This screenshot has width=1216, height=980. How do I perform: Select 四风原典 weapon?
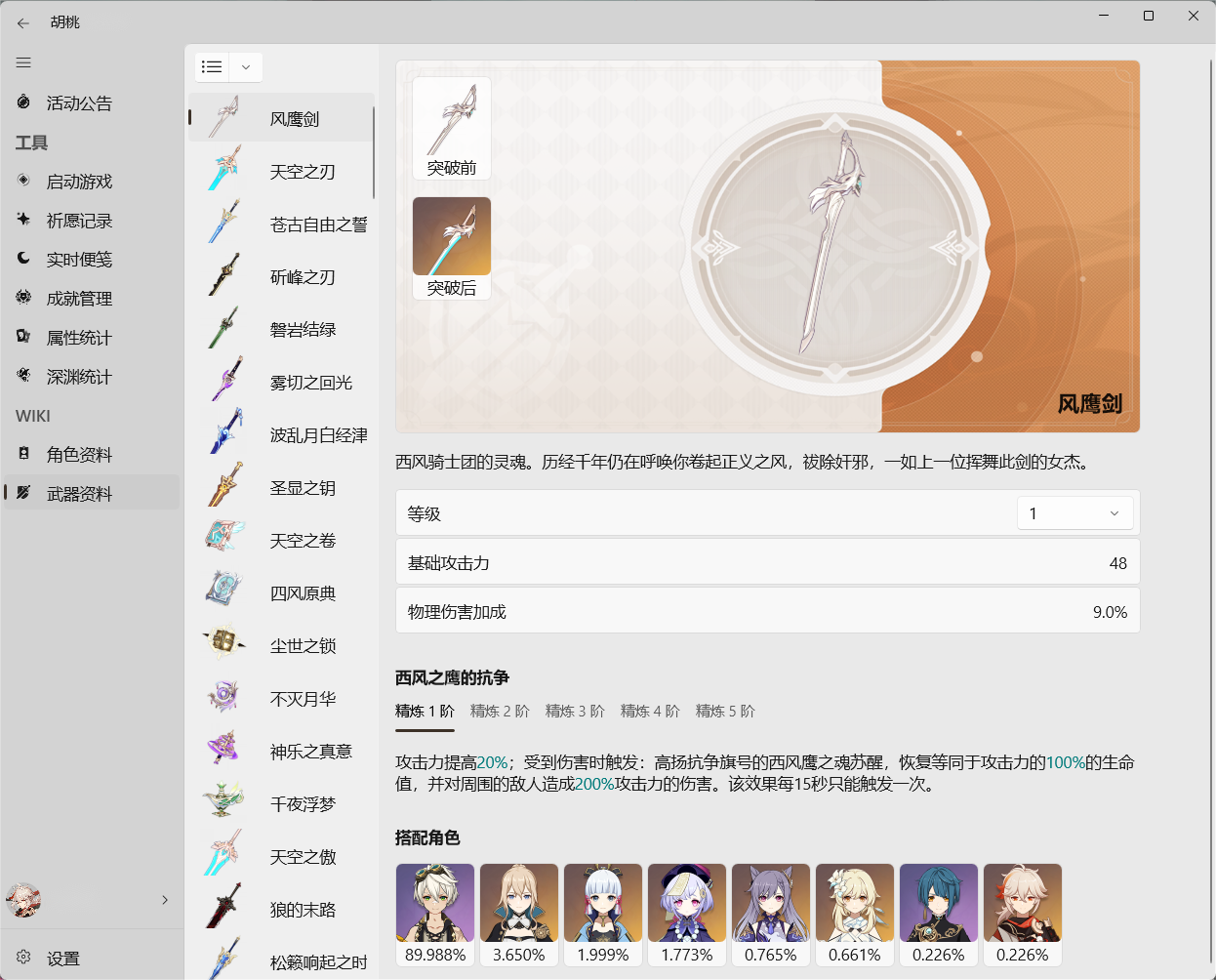(280, 593)
